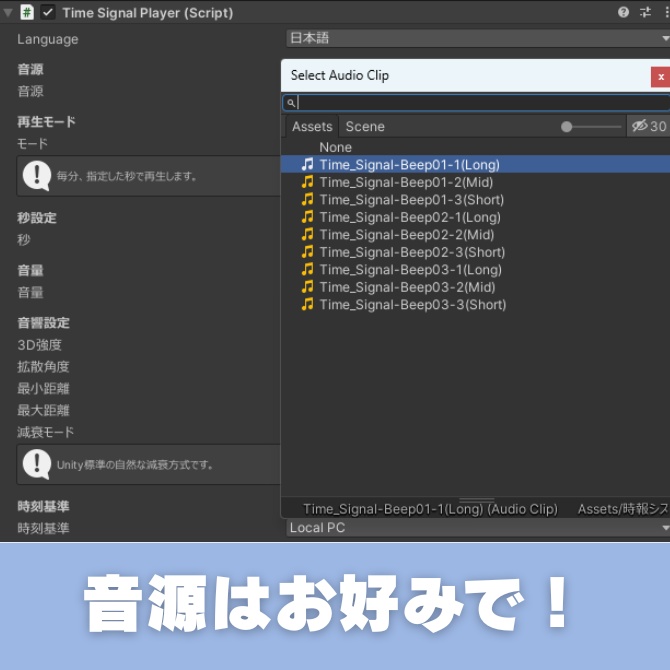Select Time_Signal-Beep03-1(Long) clip

pos(475,270)
